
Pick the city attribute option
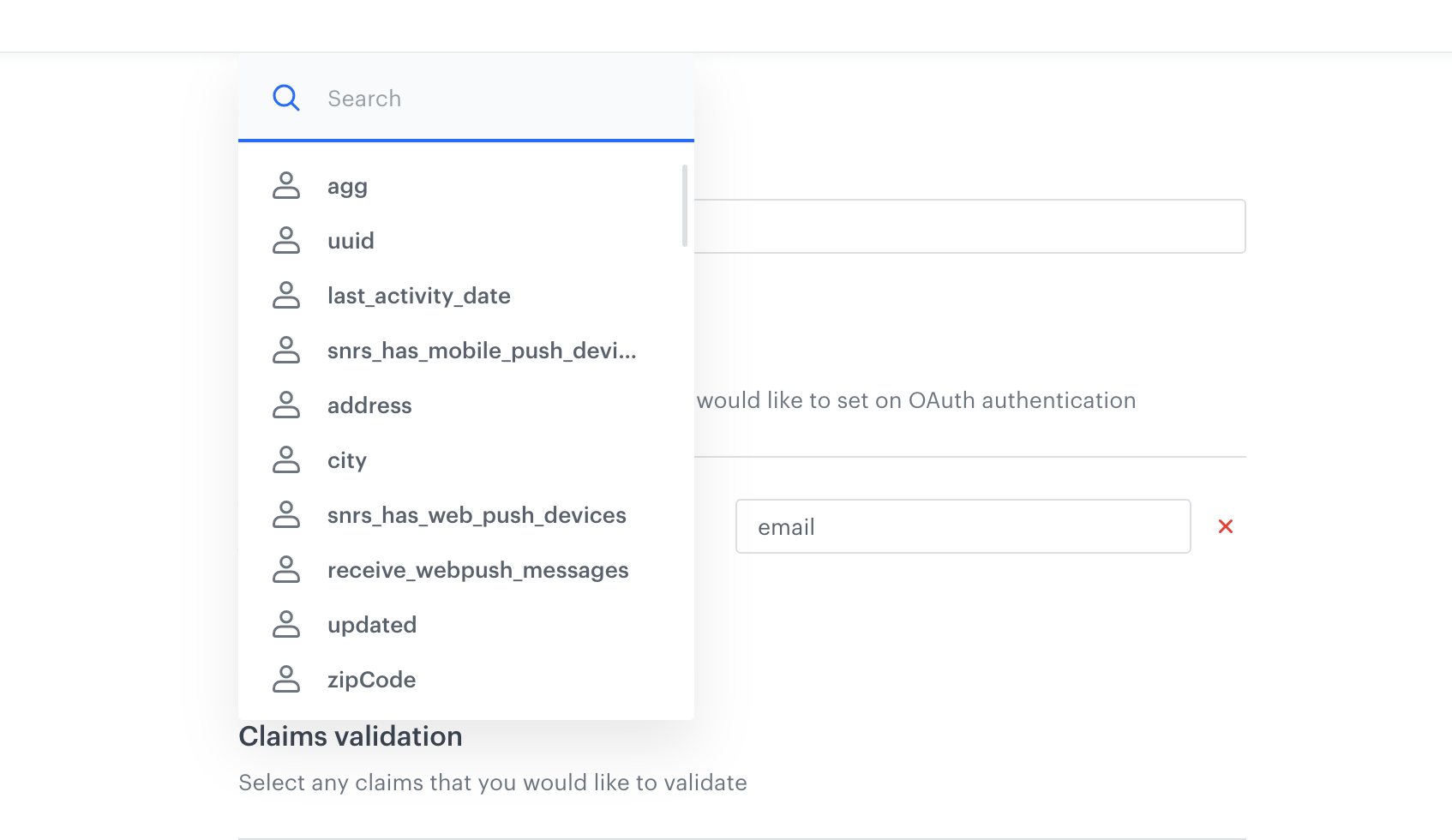click(347, 460)
